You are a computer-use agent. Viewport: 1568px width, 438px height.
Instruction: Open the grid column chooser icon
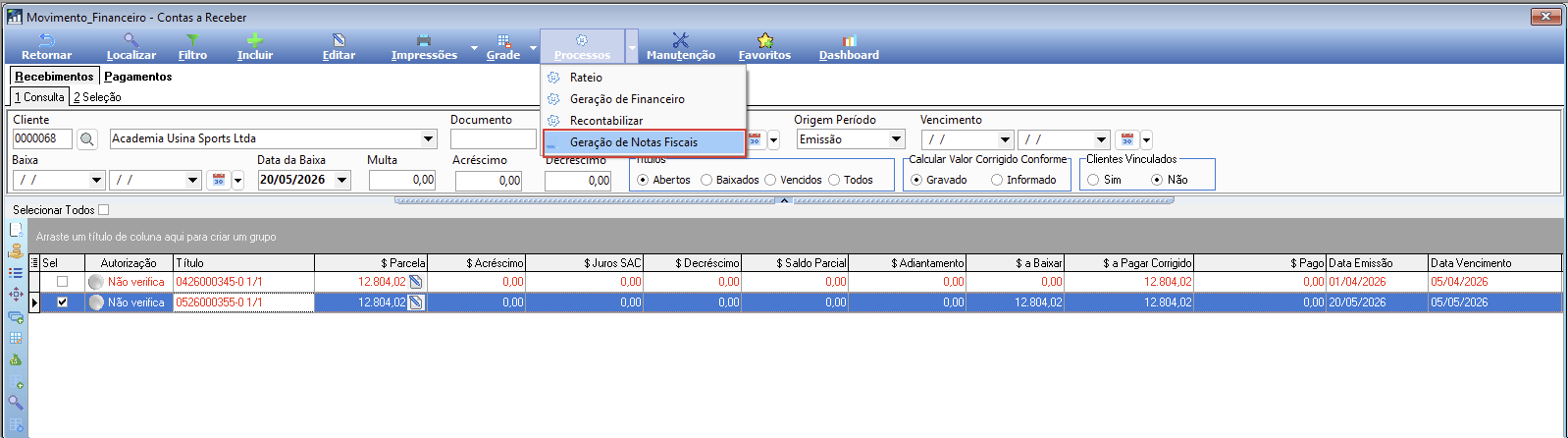tap(34, 262)
